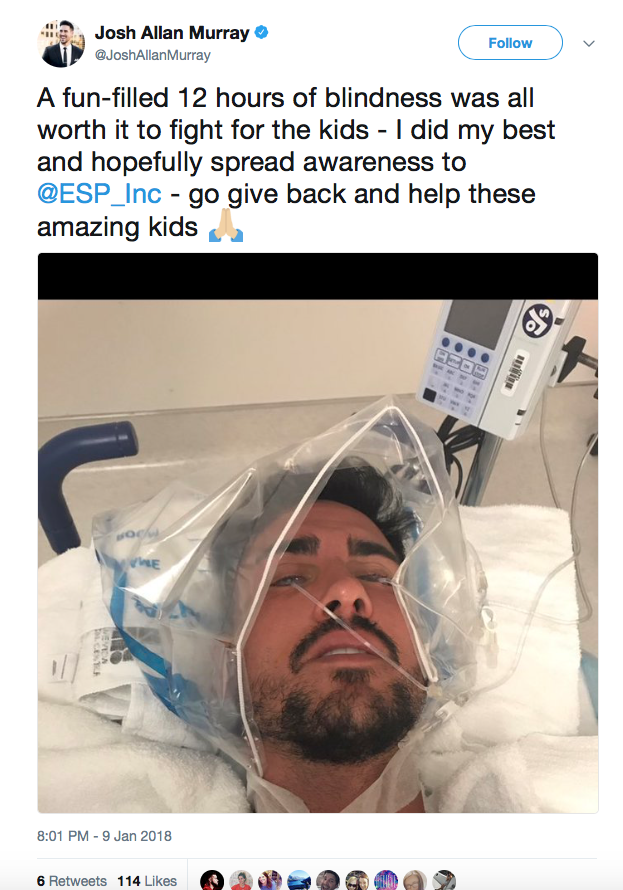Open the Josh Allan Murray display name
This screenshot has width=623, height=890.
click(x=172, y=33)
